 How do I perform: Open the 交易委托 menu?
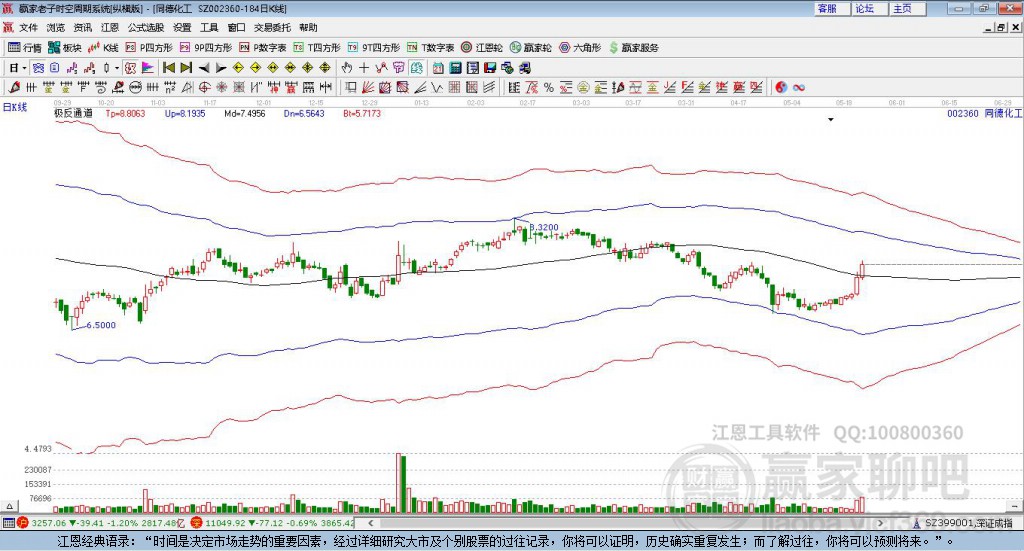pos(272,27)
